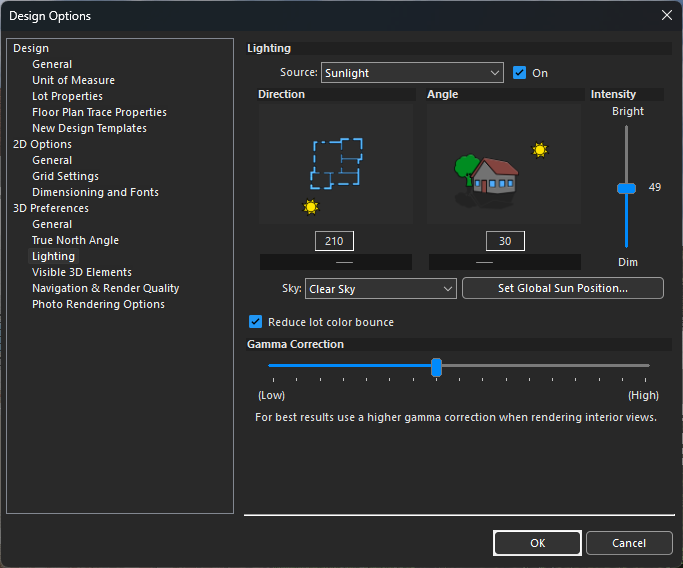Uncheck Reduce lot color bounce
683x568 pixels.
coord(255,321)
